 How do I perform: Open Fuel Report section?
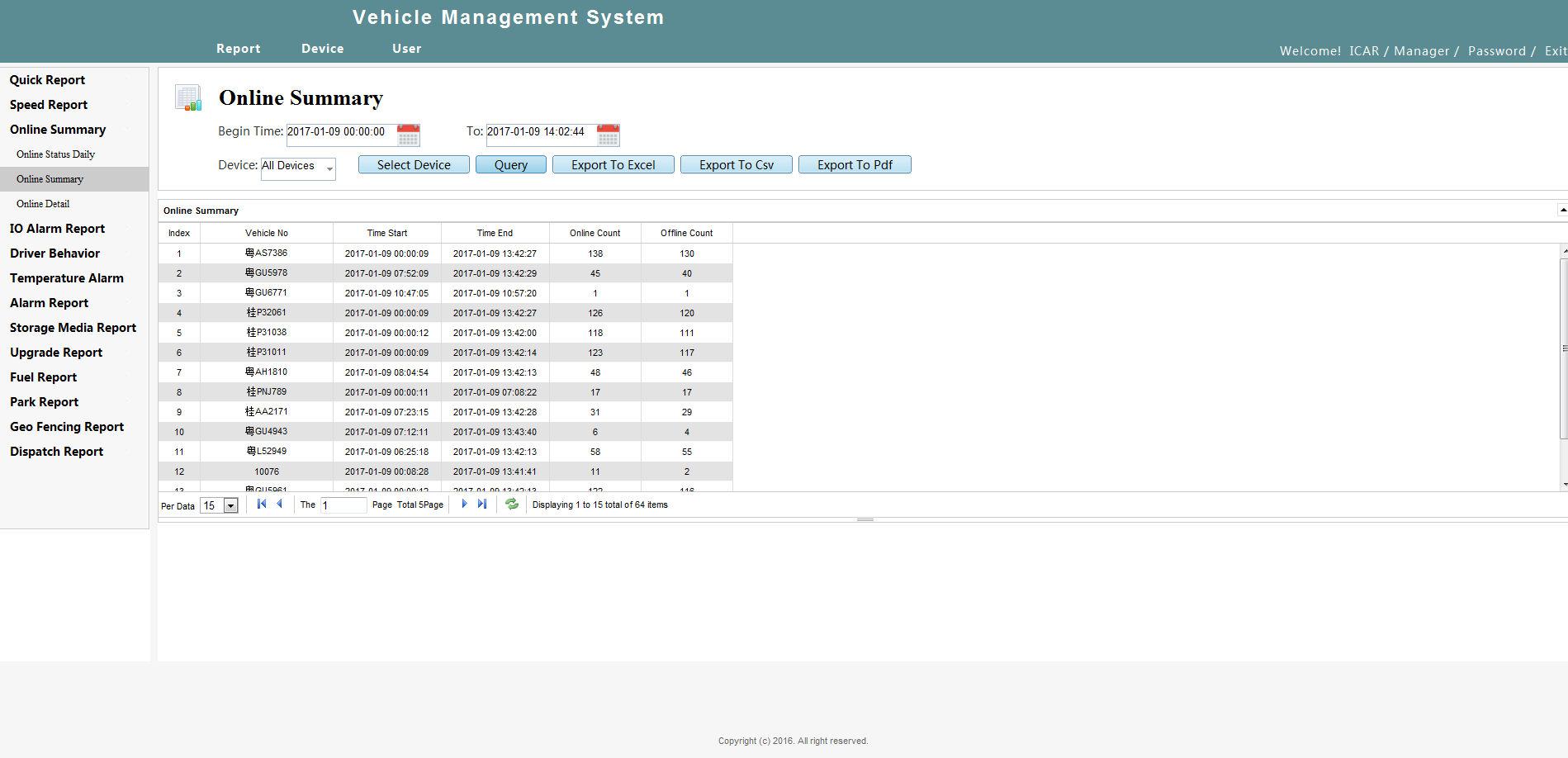43,377
